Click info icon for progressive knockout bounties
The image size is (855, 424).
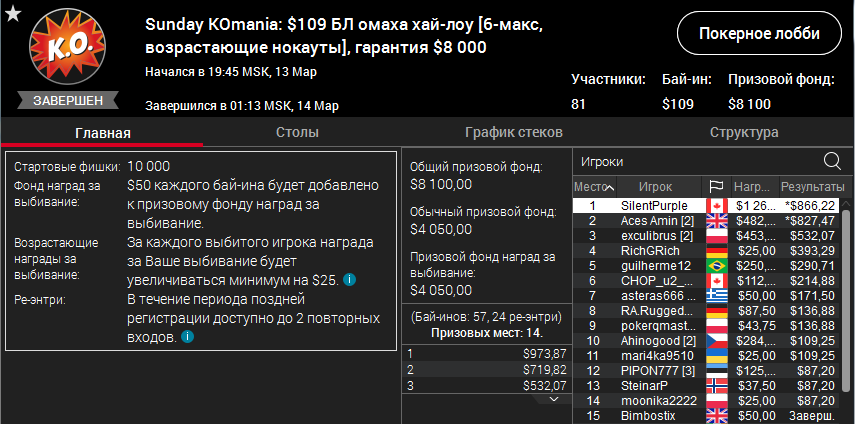pos(349,280)
